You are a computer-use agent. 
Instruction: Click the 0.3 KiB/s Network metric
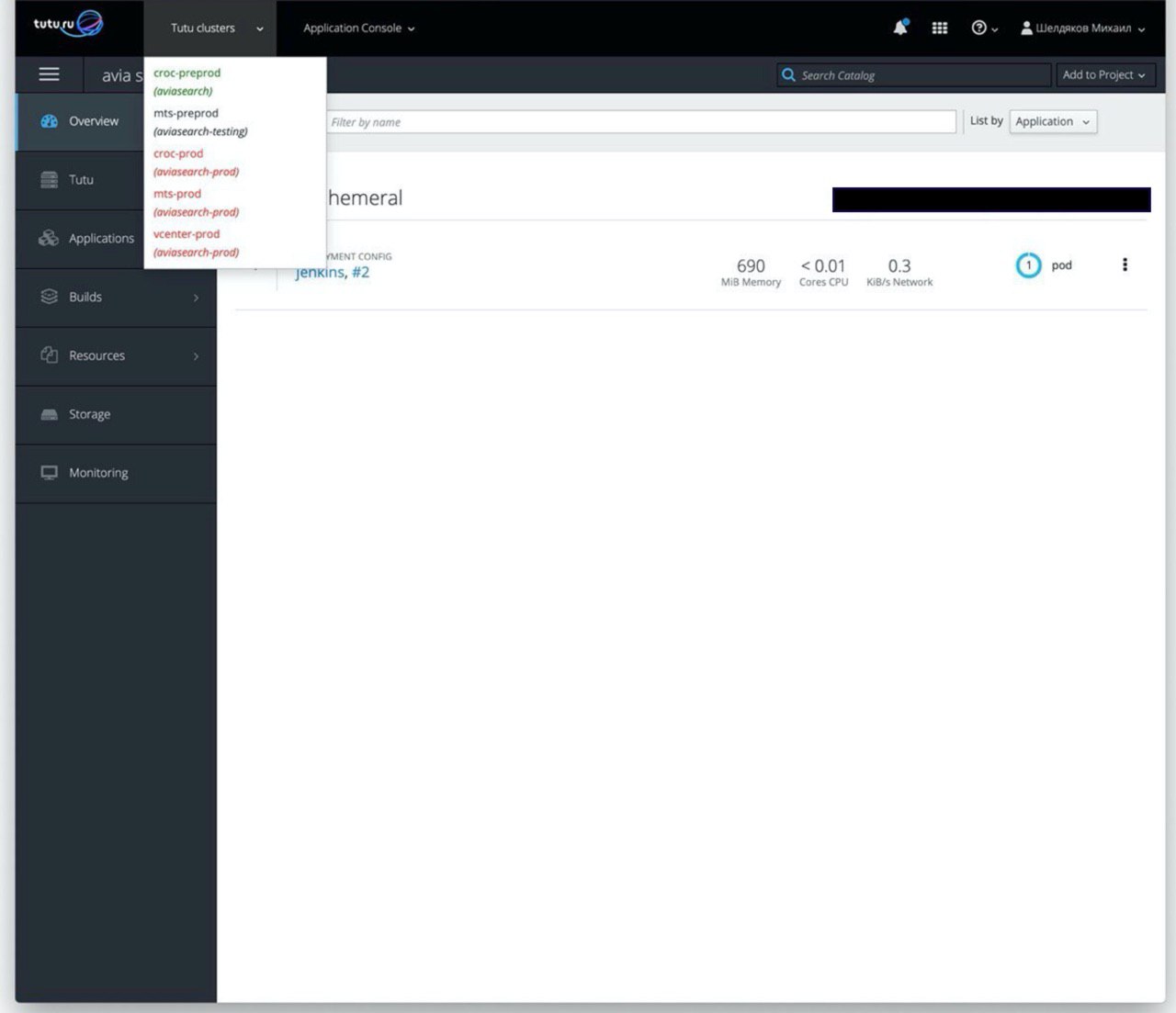click(899, 272)
